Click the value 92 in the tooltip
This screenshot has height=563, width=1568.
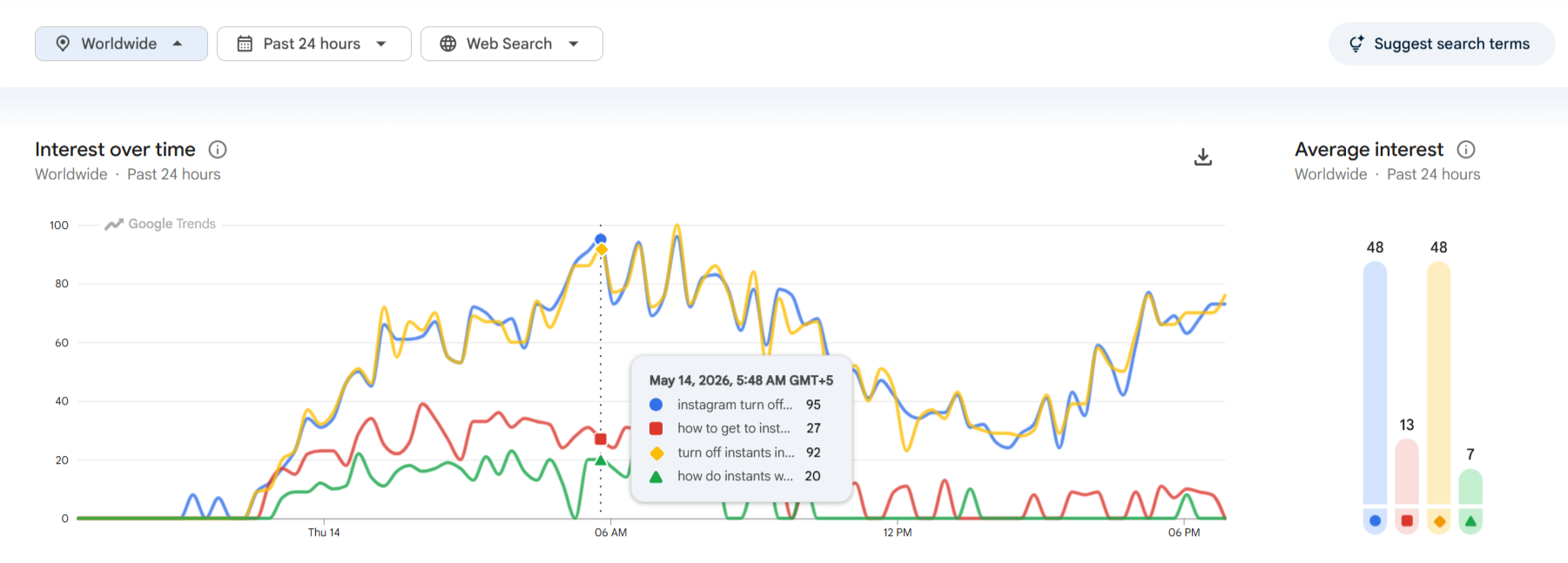(813, 452)
